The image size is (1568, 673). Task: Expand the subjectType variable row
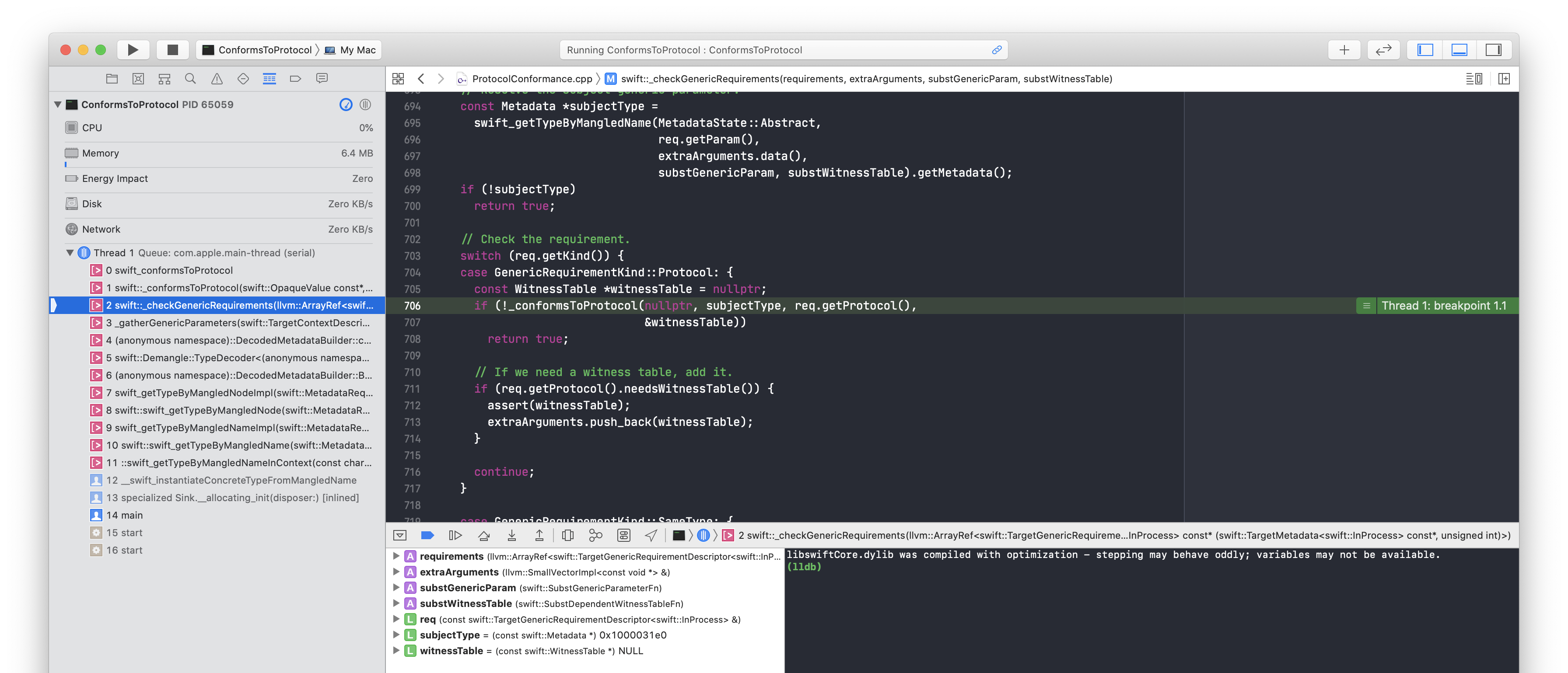tap(395, 635)
